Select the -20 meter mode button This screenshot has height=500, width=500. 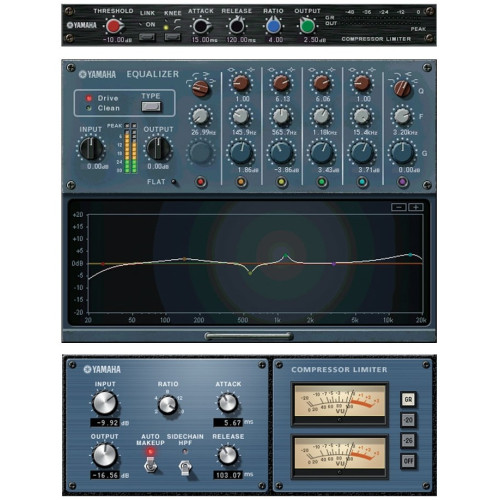point(408,420)
